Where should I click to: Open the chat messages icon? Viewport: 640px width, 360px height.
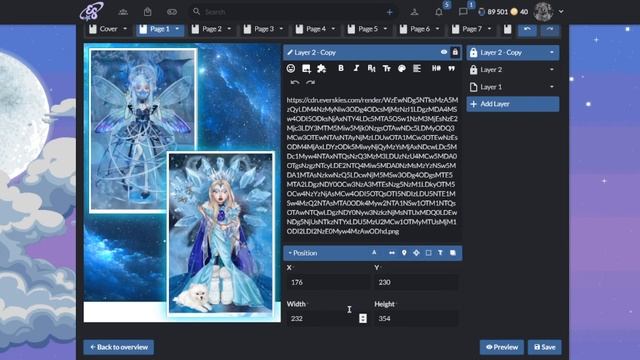point(463,12)
